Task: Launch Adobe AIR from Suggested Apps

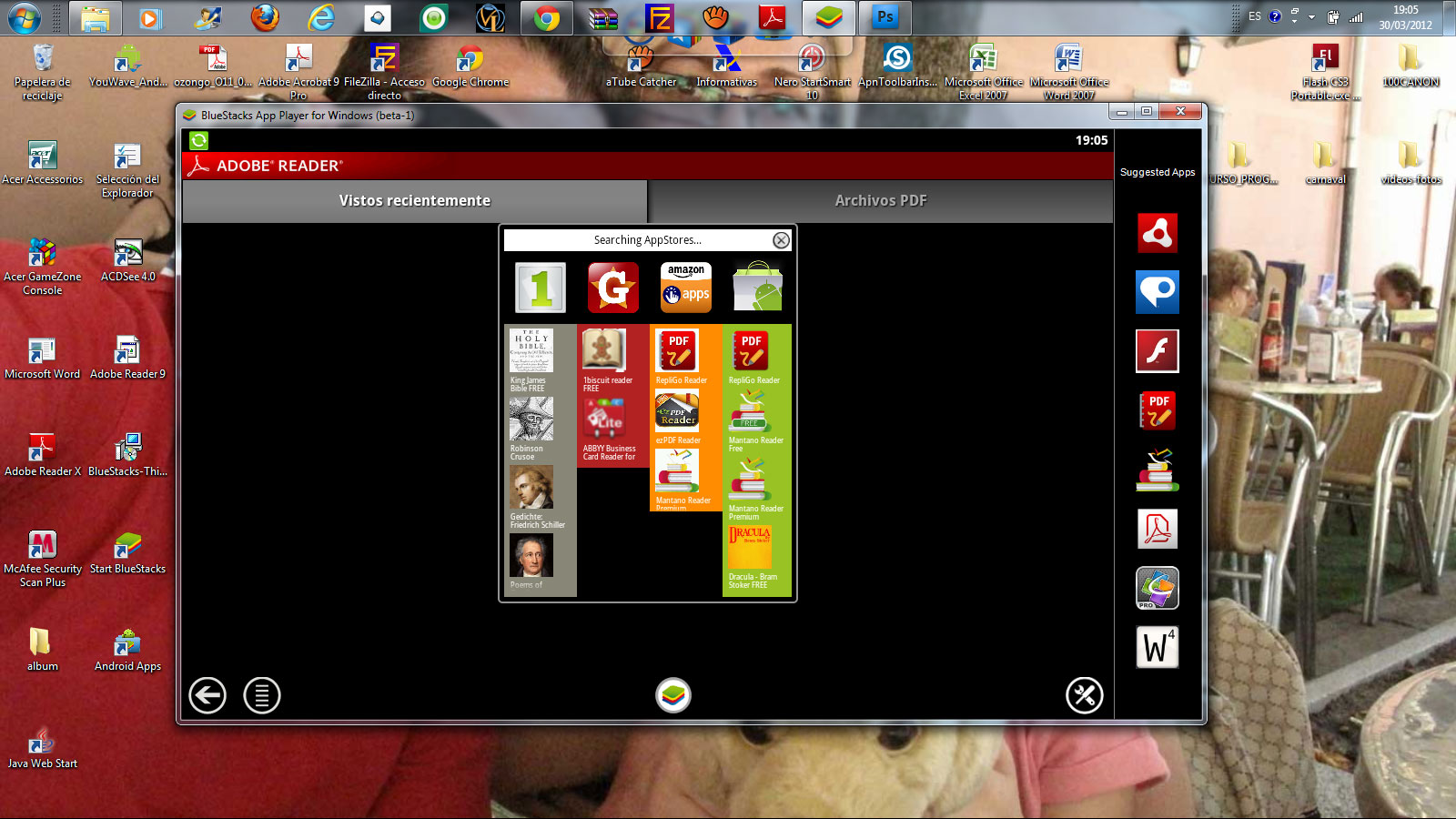Action: [1158, 233]
